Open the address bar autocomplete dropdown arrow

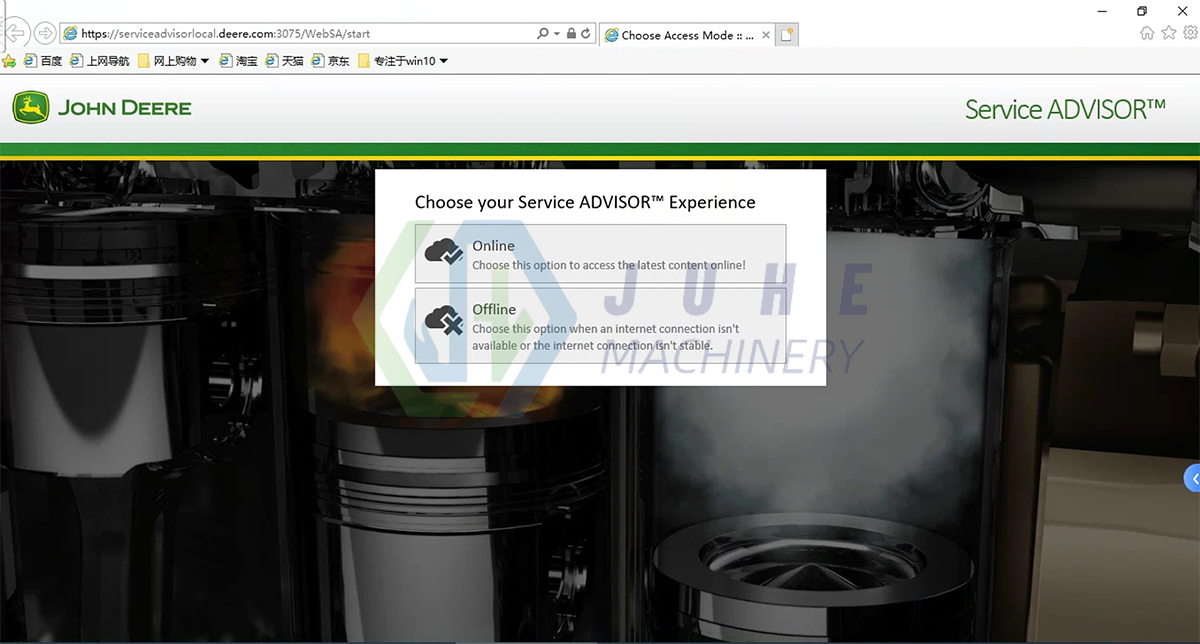click(557, 33)
